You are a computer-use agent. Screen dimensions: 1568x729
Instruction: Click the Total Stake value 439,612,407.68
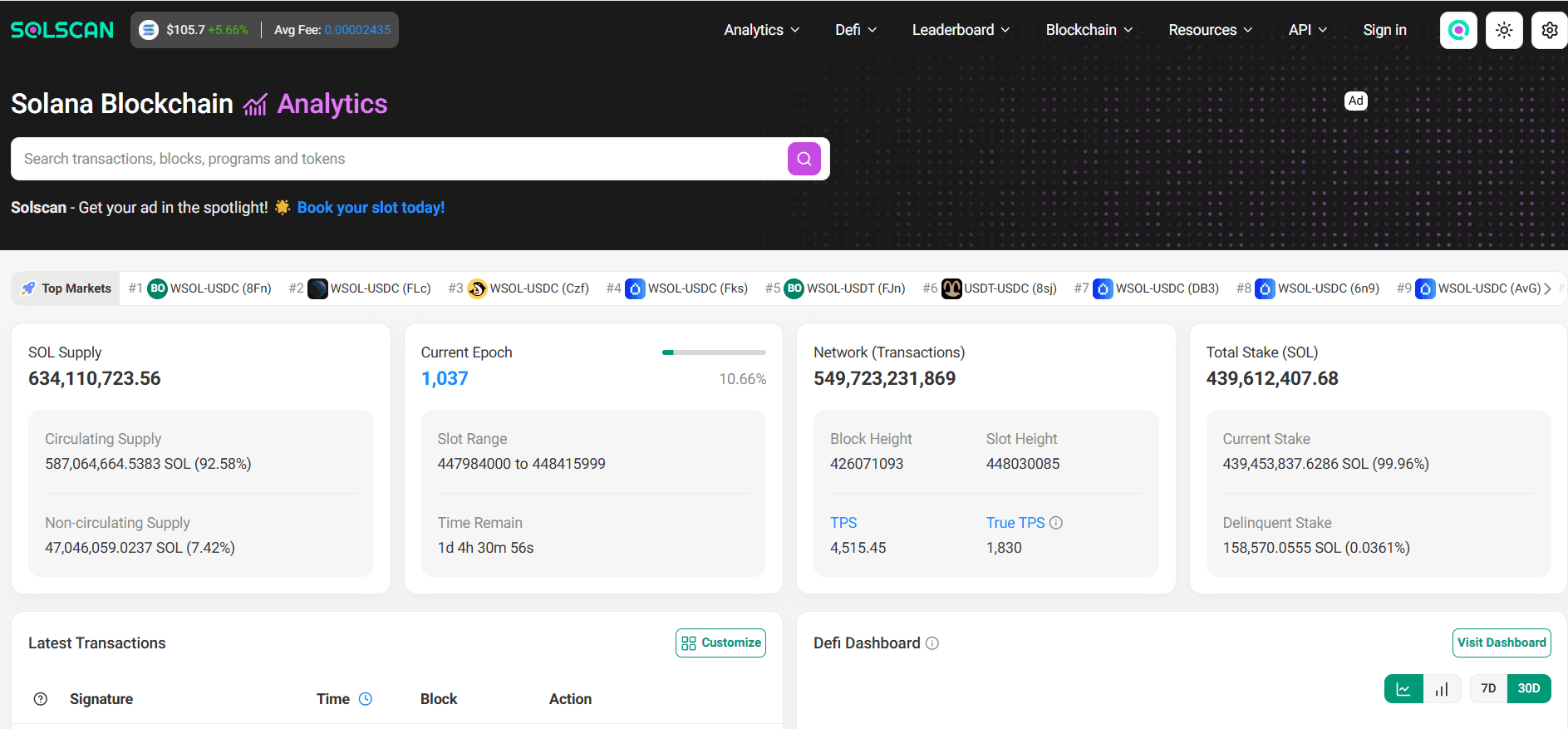click(1272, 379)
